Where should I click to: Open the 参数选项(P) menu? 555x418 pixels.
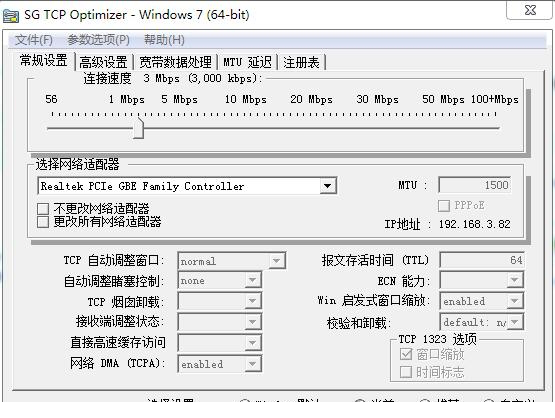pyautogui.click(x=98, y=40)
